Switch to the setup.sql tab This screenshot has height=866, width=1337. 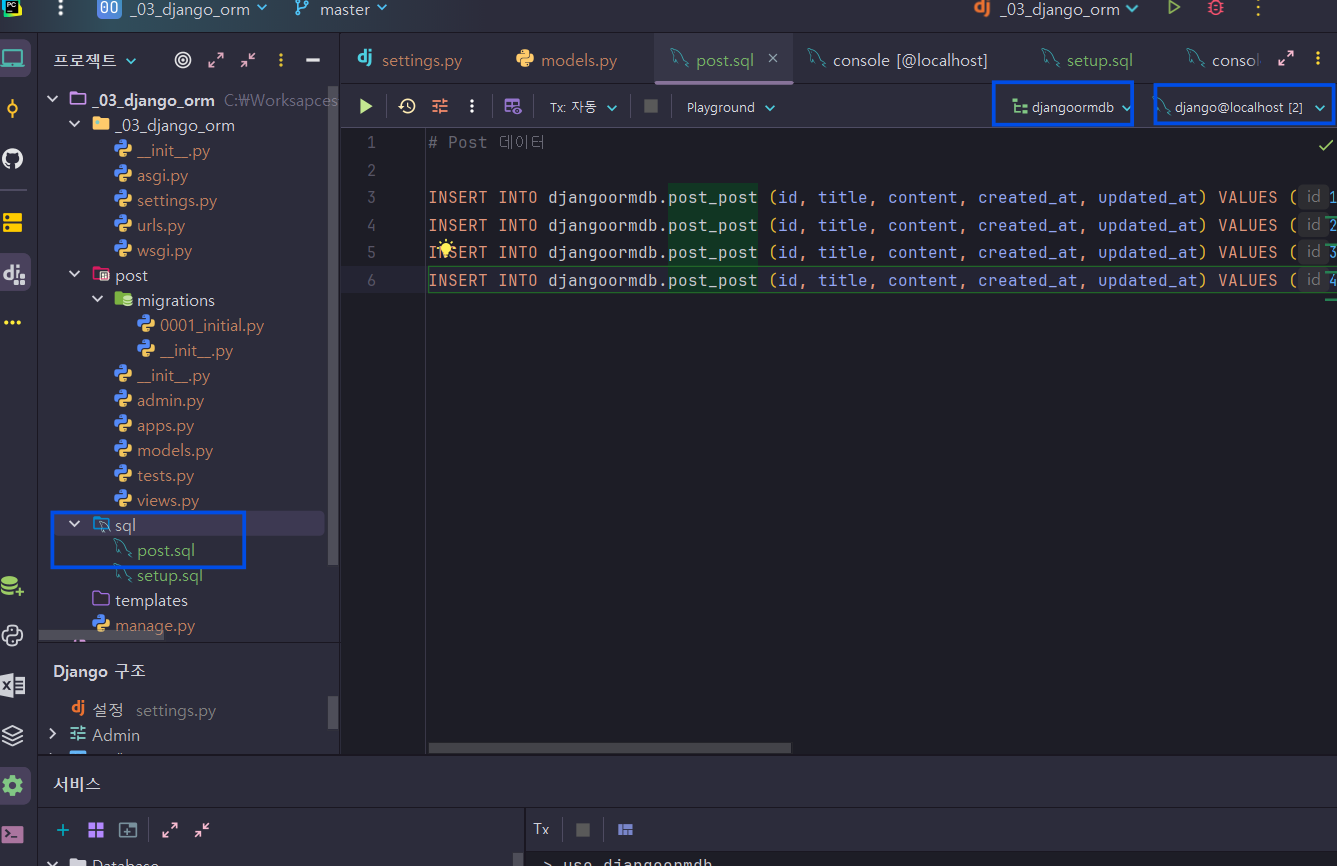(1087, 60)
